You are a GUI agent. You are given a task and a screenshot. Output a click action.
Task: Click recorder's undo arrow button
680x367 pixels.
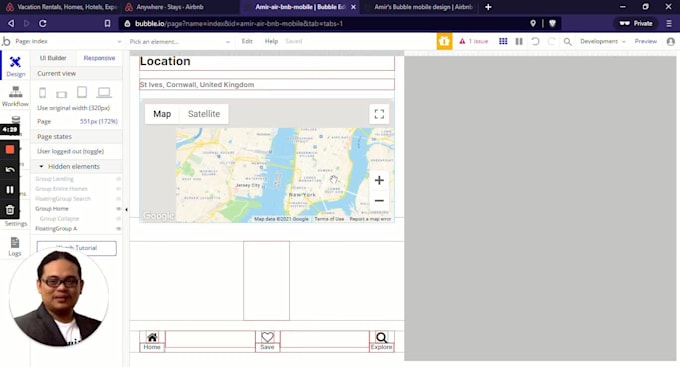pos(10,170)
